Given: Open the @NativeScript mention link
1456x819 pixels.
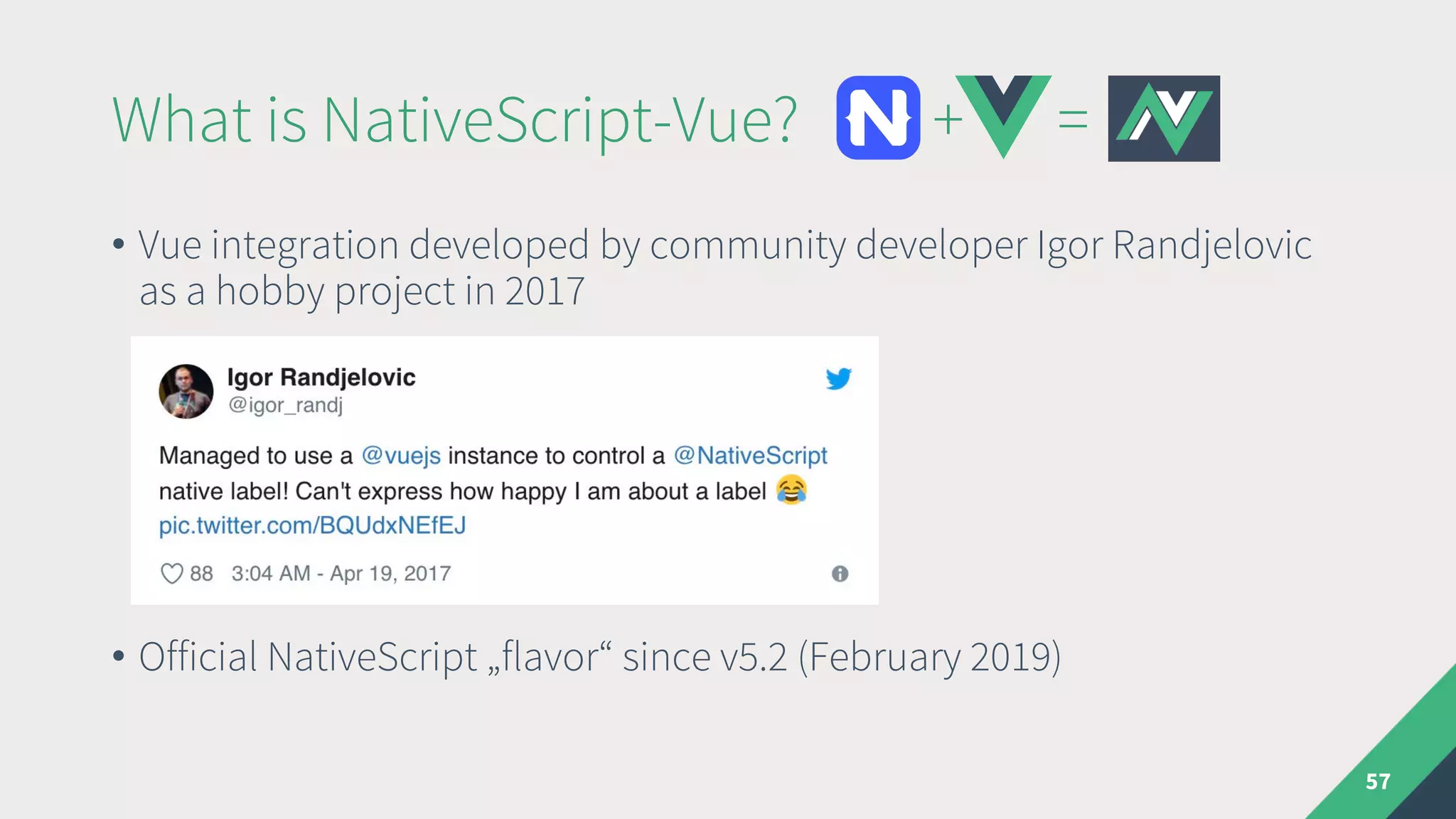Looking at the screenshot, I should tap(750, 455).
